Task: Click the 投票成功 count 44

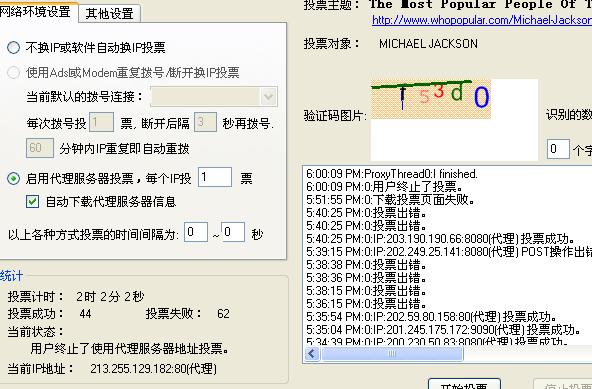Action: (x=85, y=313)
